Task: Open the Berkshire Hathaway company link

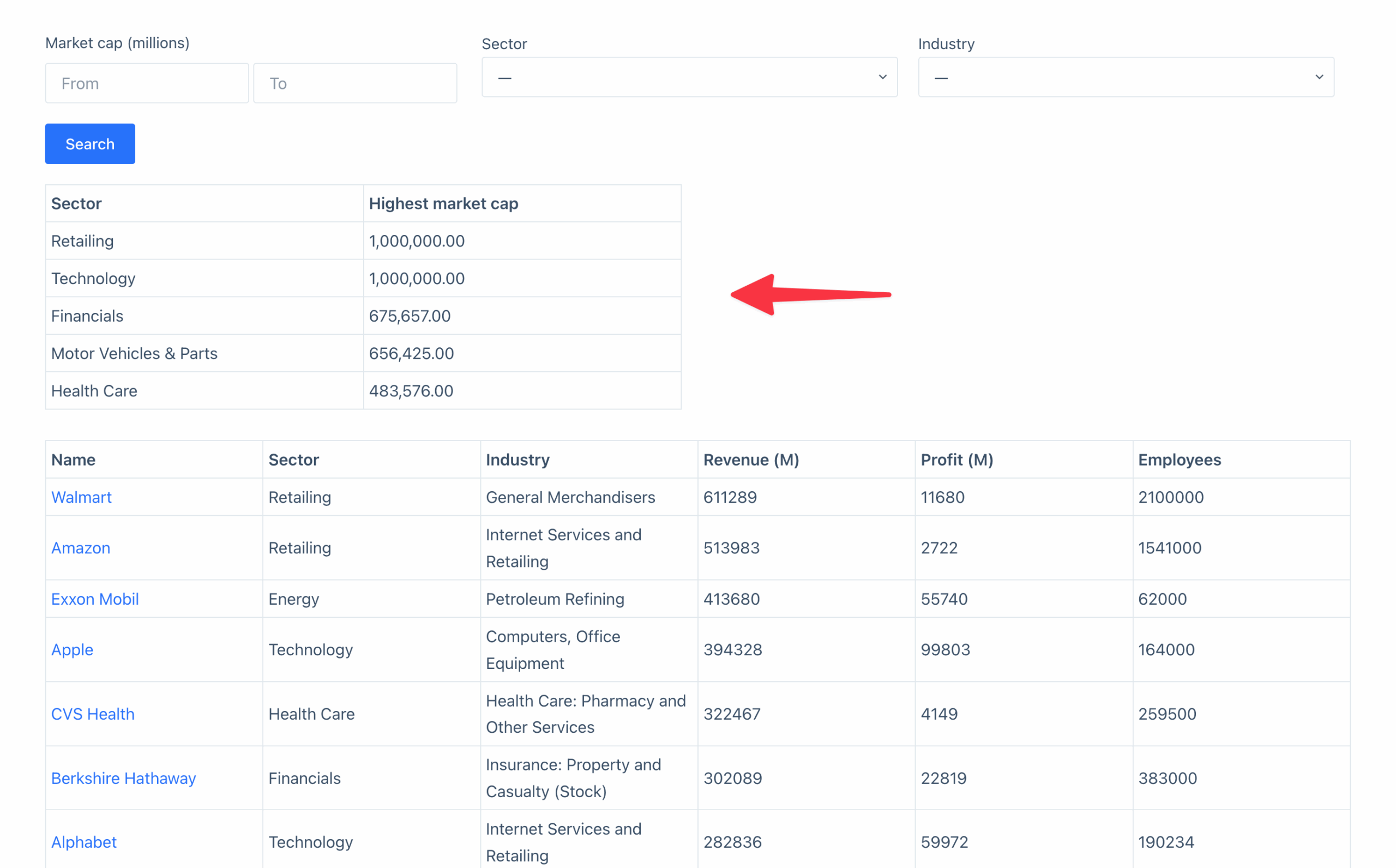Action: point(123,778)
